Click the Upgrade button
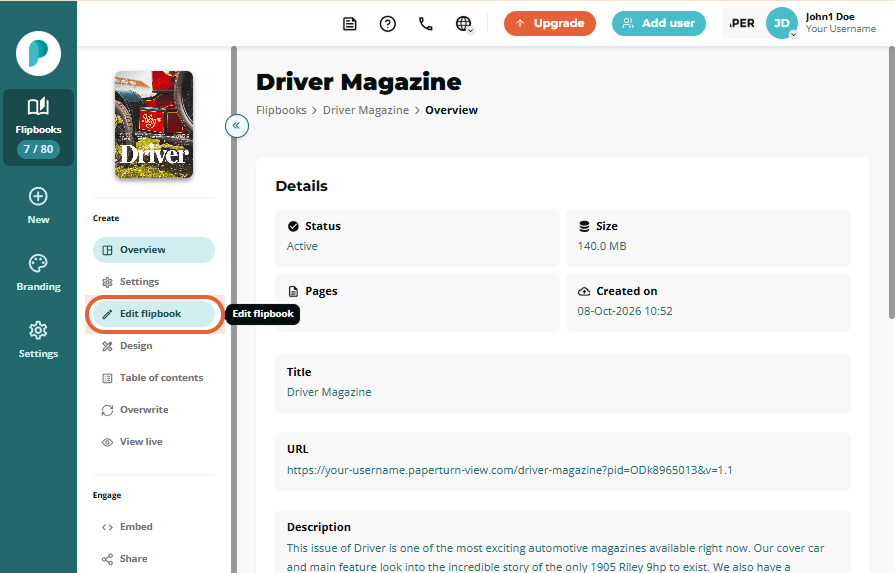Viewport: 895px width, 573px height. 550,23
